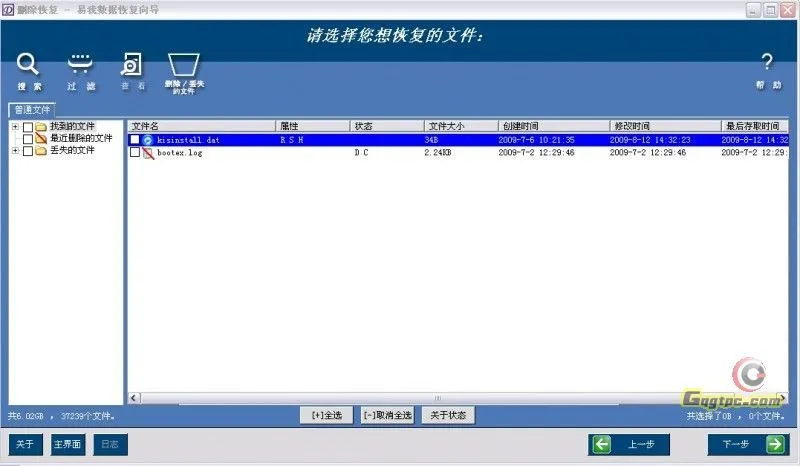Sort by the 最后存取时间 column header
The width and height of the screenshot is (800, 466).
point(755,126)
